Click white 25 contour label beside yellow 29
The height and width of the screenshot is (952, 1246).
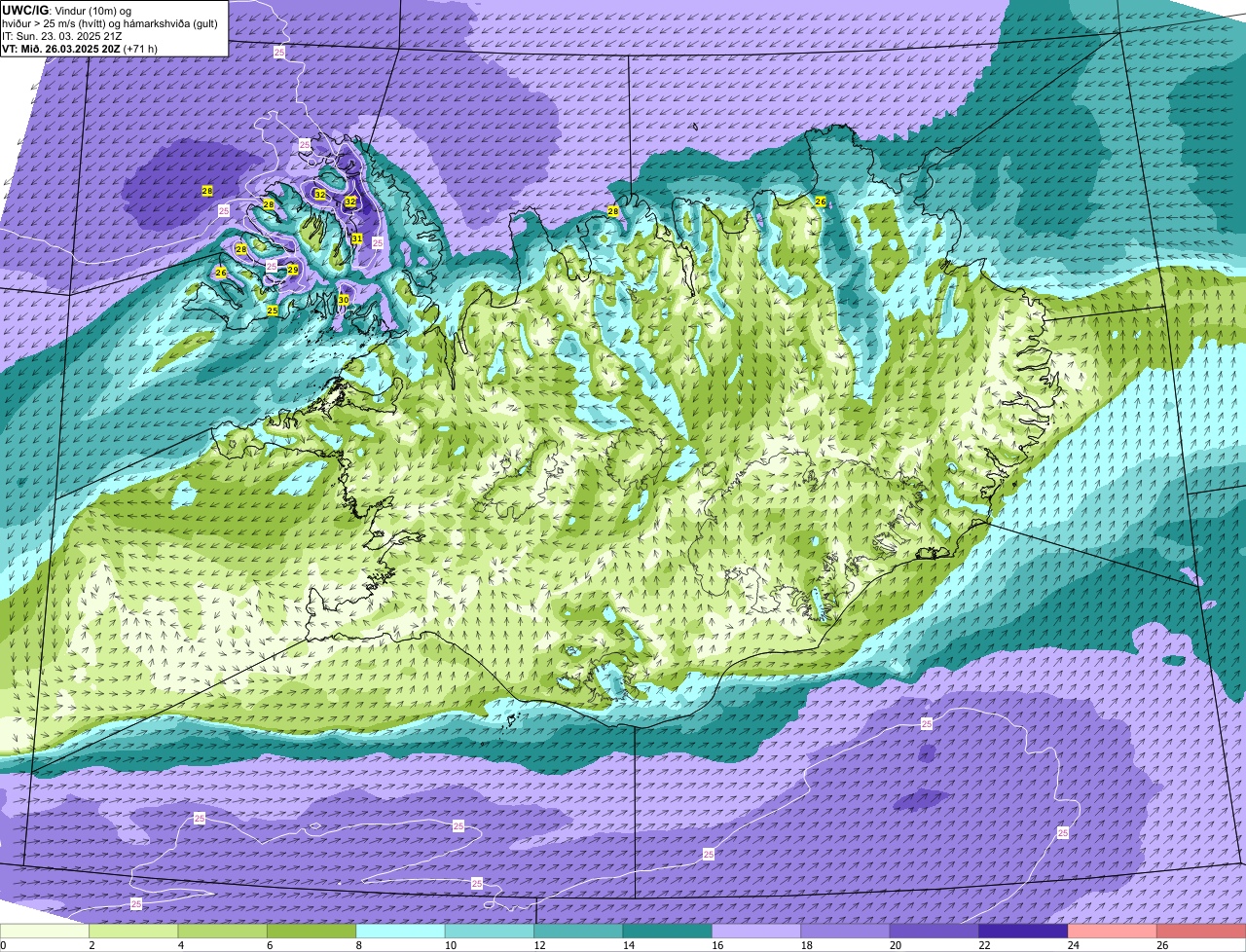(272, 266)
